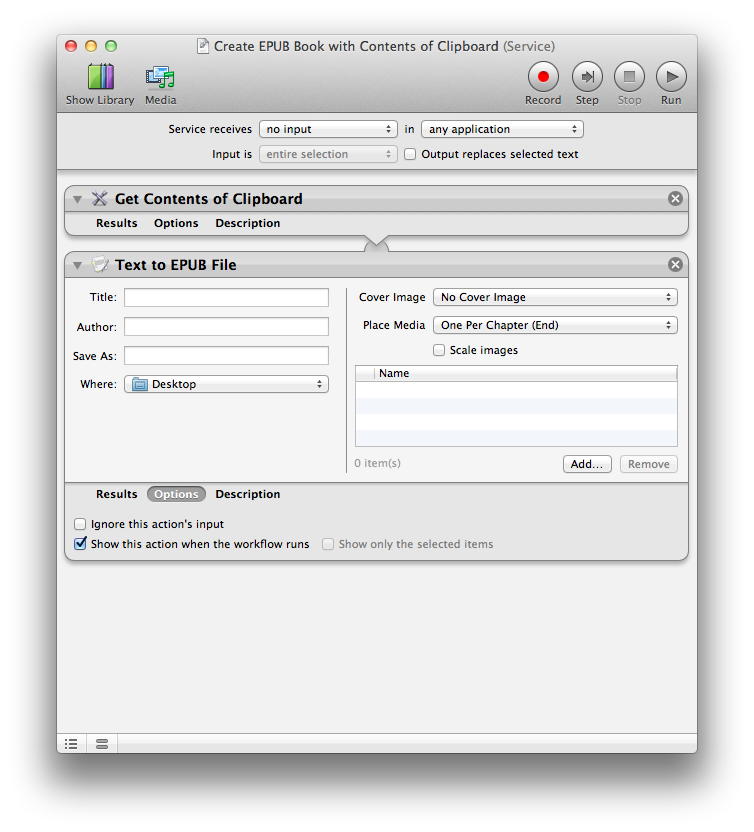This screenshot has width=754, height=832.
Task: Click into the Title text field
Action: (x=227, y=297)
